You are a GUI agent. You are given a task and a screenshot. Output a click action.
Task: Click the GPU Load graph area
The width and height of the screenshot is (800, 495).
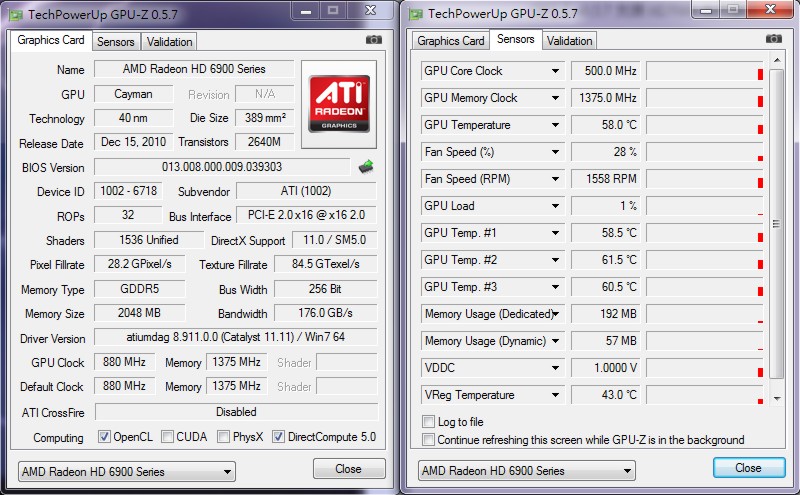[705, 206]
